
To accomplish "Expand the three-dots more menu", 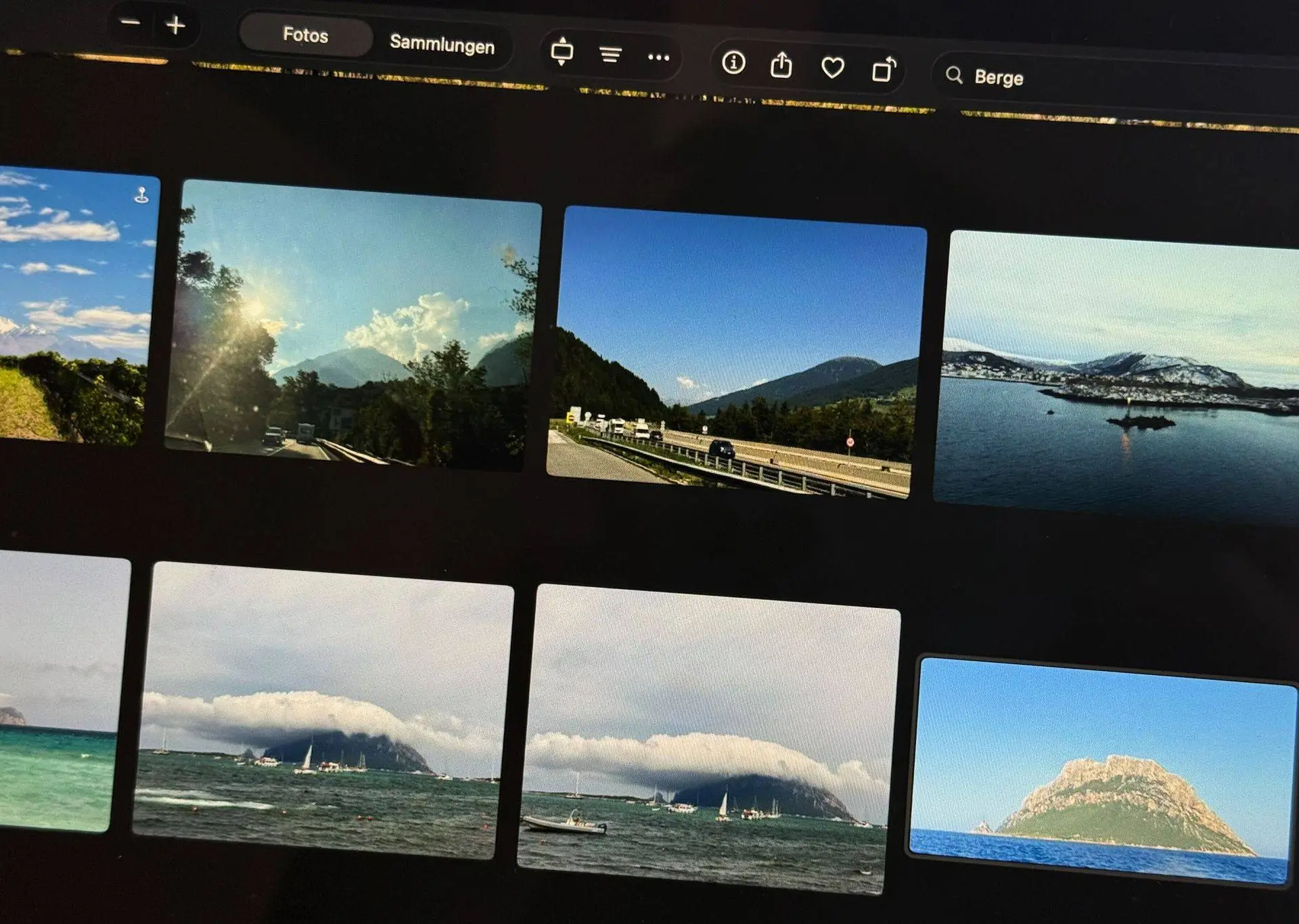I will click(658, 58).
